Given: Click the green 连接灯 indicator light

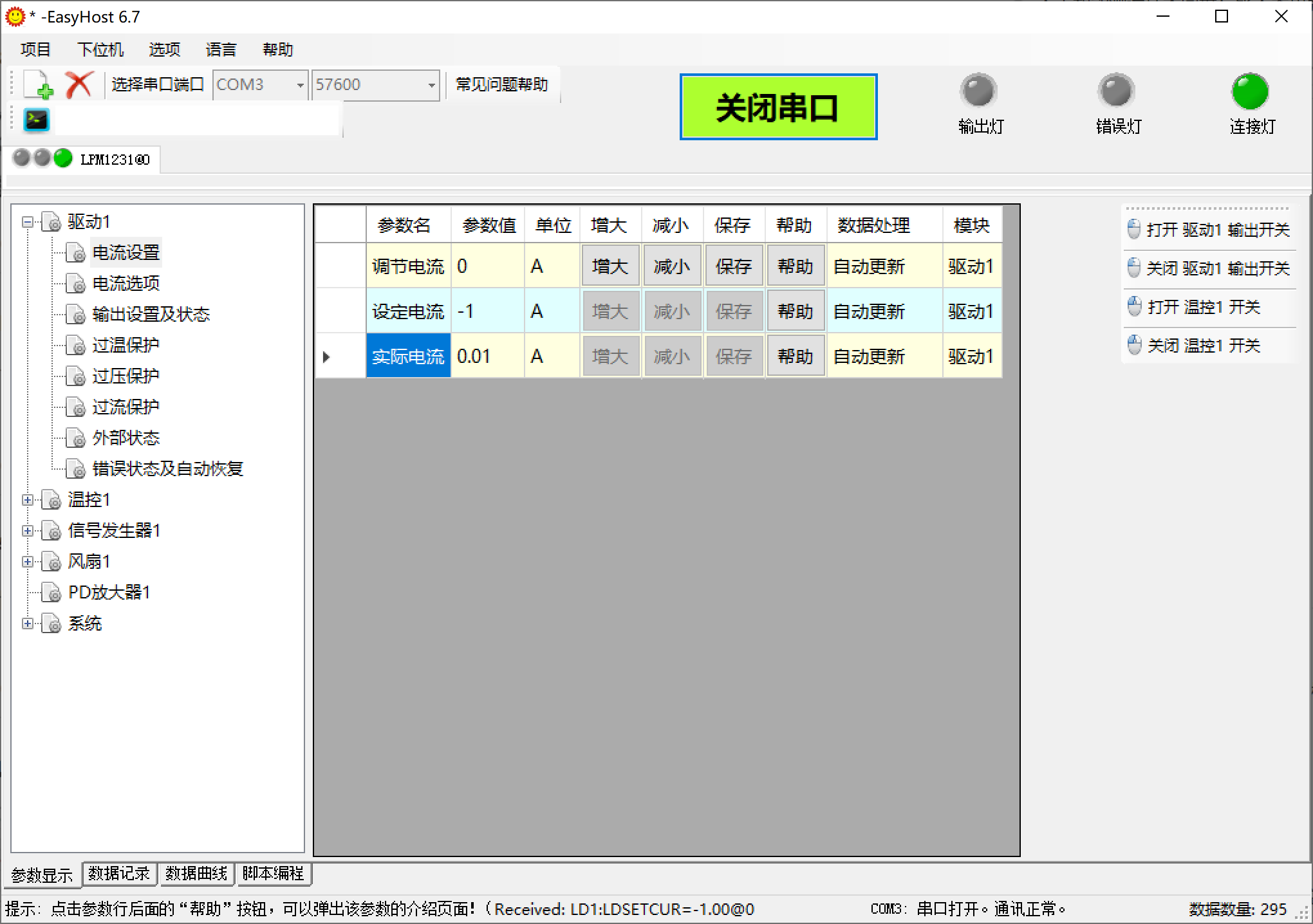Looking at the screenshot, I should tap(1250, 91).
